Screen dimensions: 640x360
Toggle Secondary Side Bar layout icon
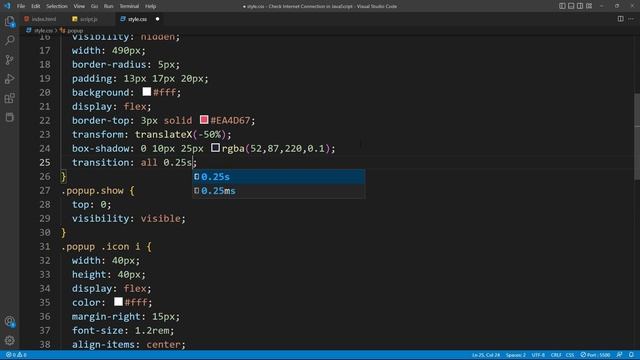[x=580, y=6]
